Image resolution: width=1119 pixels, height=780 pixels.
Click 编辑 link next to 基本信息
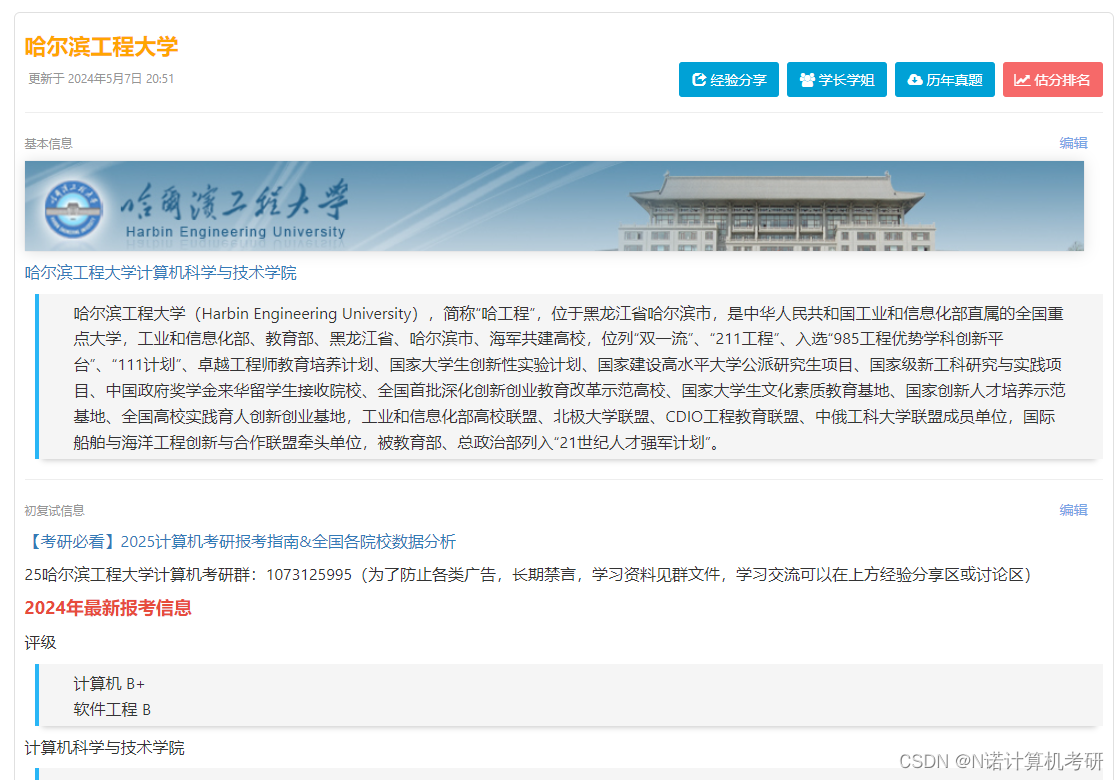[x=1073, y=143]
